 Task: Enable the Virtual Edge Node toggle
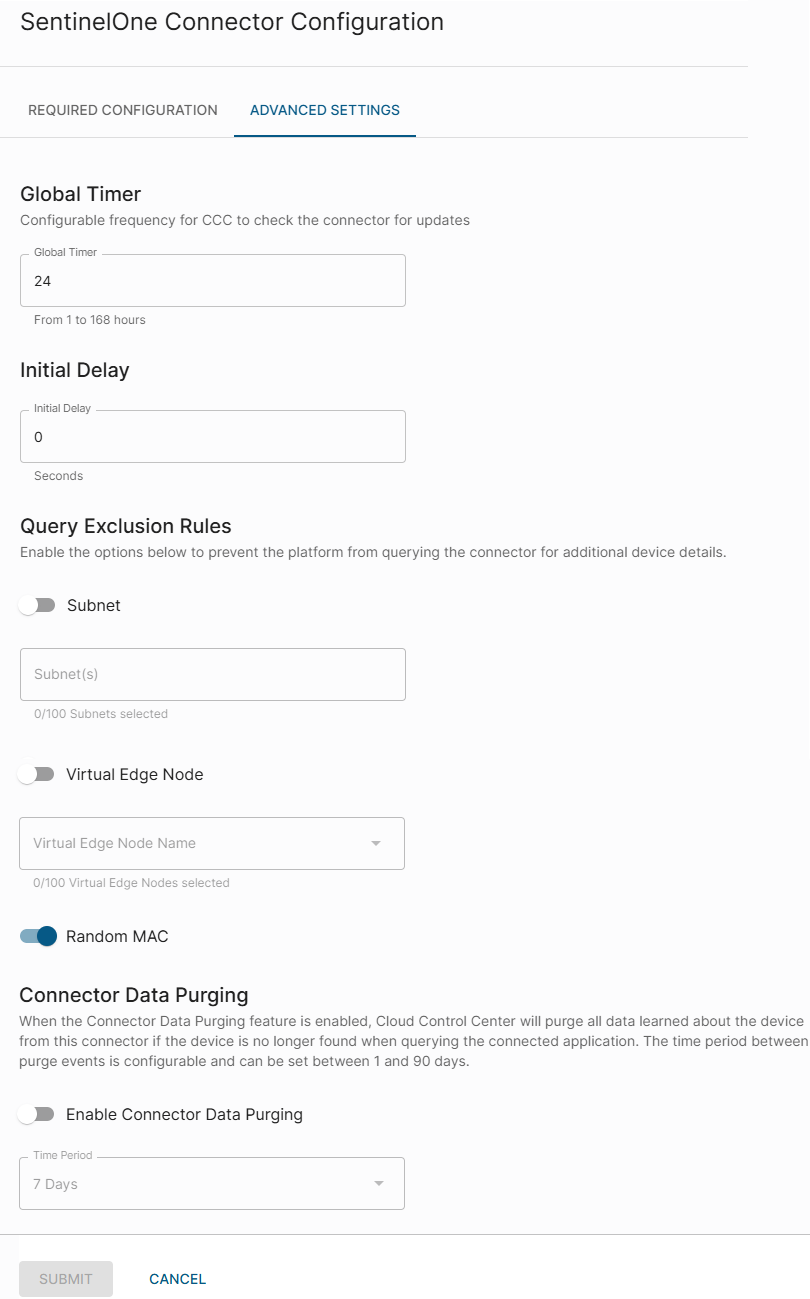pyautogui.click(x=38, y=774)
